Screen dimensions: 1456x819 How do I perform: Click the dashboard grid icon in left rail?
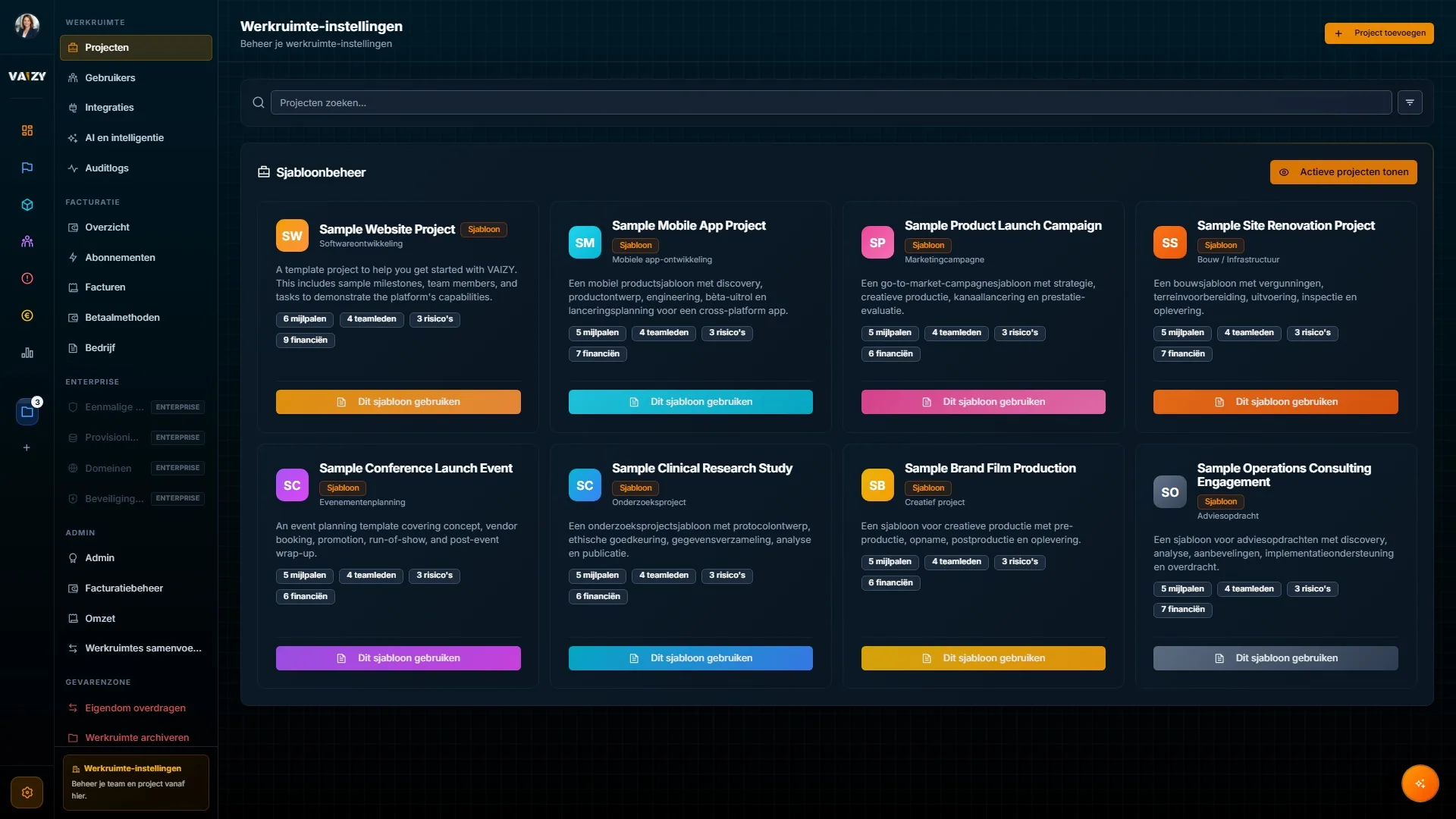pos(27,130)
